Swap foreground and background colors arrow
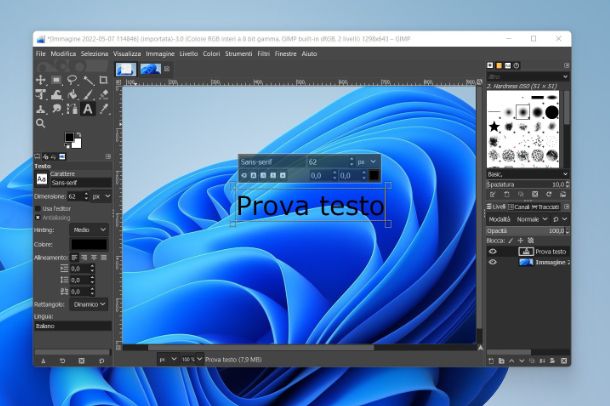610x406 pixels. [x=79, y=133]
